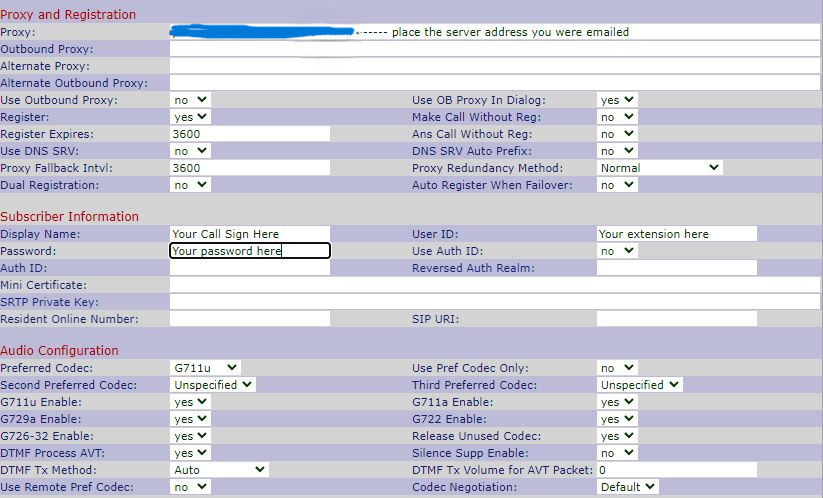Screen dimensions: 823x498
Task: Focus the Password text field
Action: pos(249,251)
